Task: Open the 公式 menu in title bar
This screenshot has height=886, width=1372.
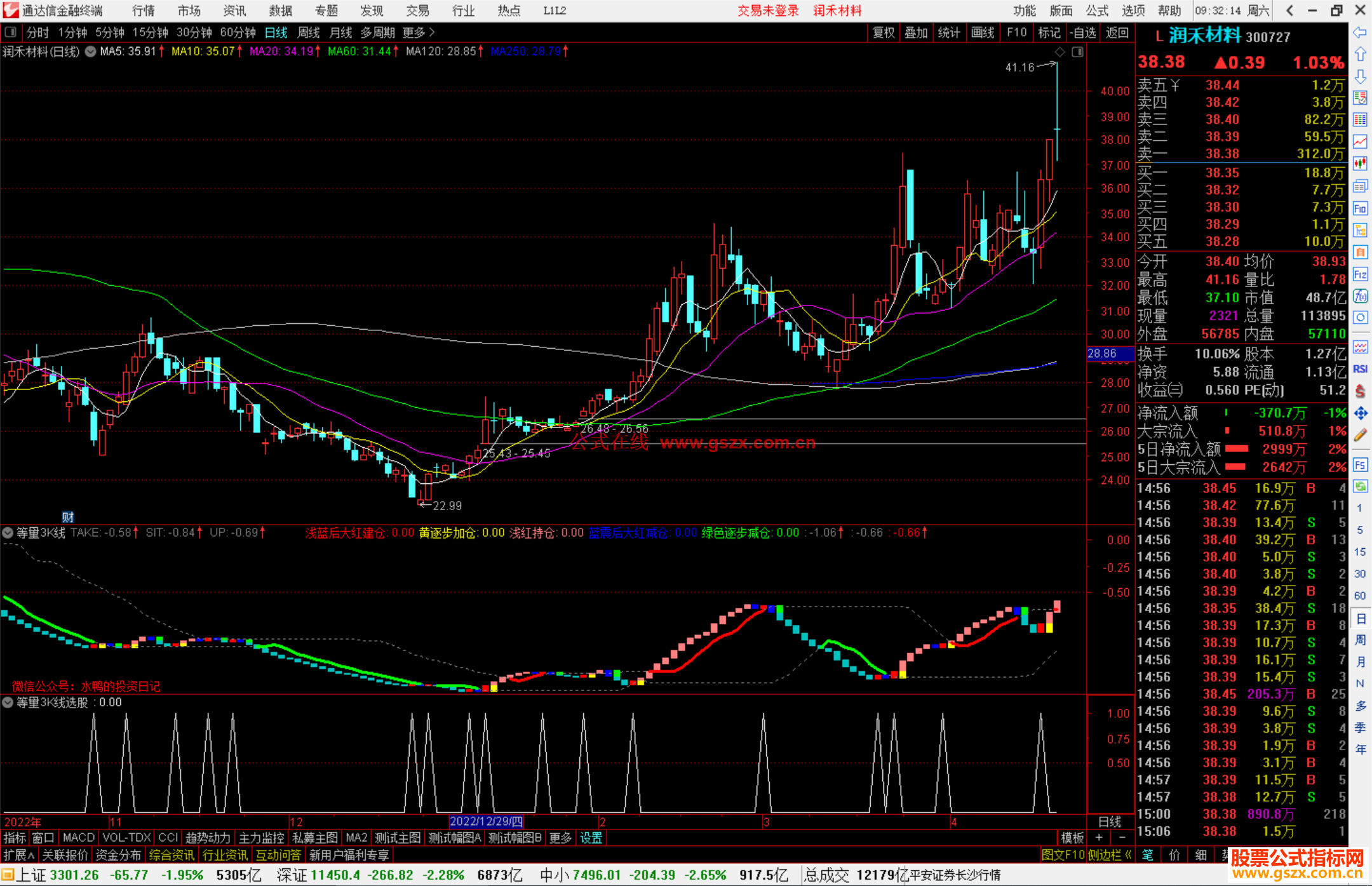Action: (1097, 11)
